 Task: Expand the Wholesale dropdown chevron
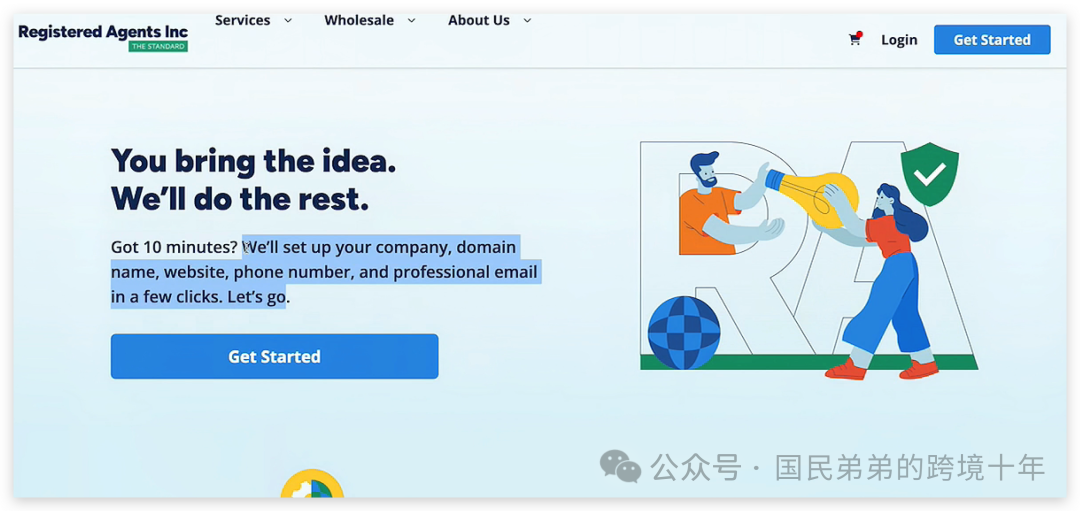[411, 21]
